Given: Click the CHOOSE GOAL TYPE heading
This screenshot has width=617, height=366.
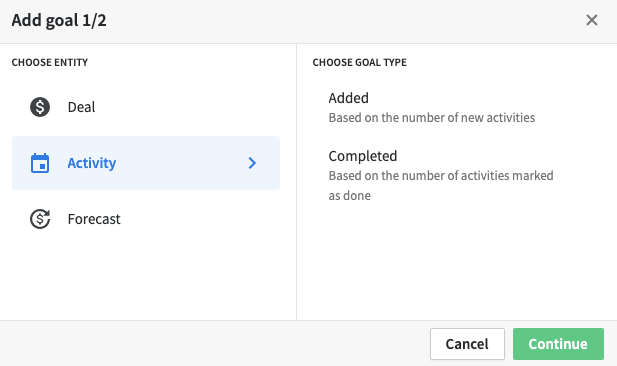Looking at the screenshot, I should click(x=359, y=62).
